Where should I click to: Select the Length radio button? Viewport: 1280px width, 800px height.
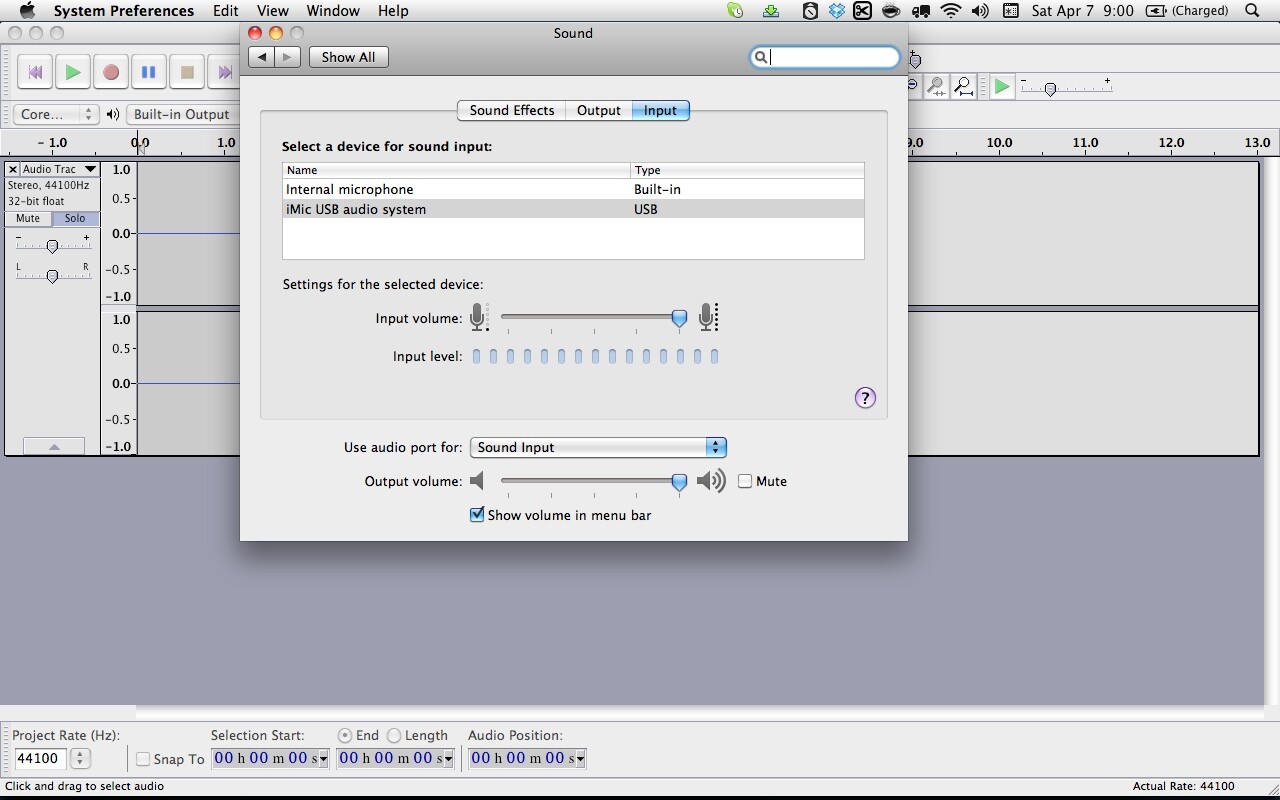point(394,735)
